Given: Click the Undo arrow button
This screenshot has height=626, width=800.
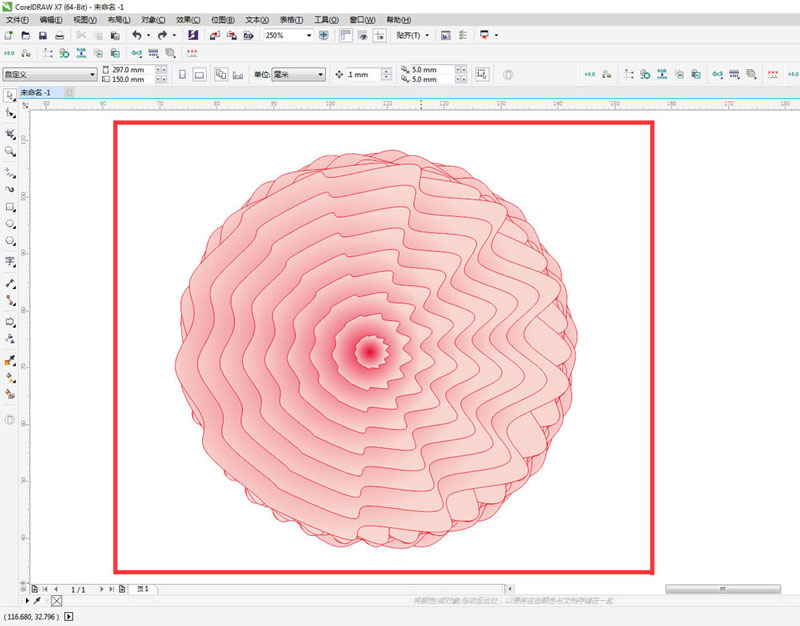Looking at the screenshot, I should [137, 35].
